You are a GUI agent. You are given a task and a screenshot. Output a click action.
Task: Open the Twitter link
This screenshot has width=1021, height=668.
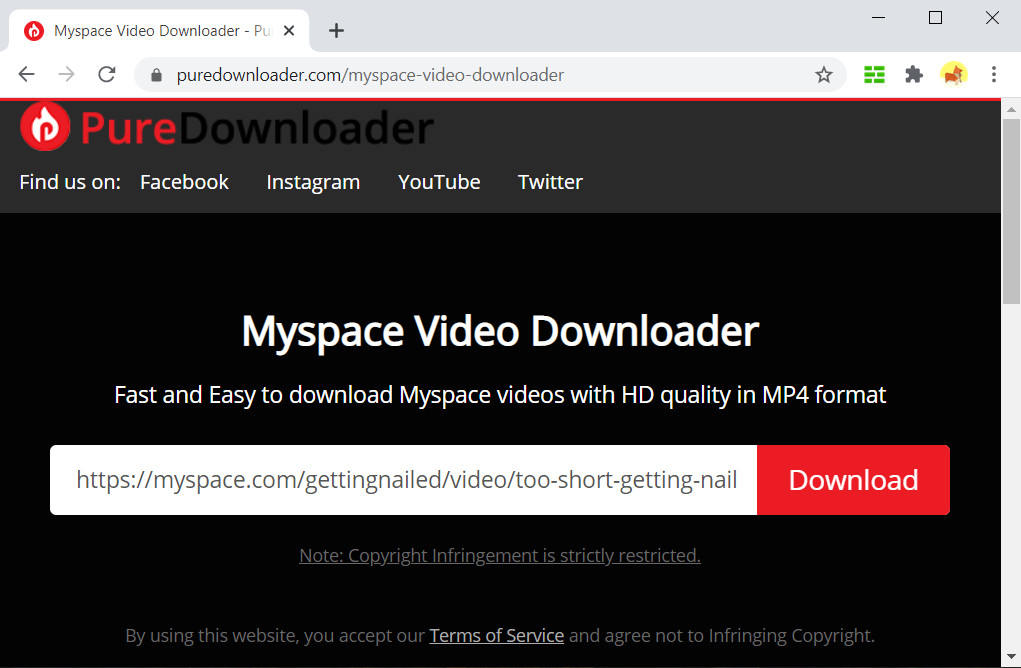coord(550,182)
